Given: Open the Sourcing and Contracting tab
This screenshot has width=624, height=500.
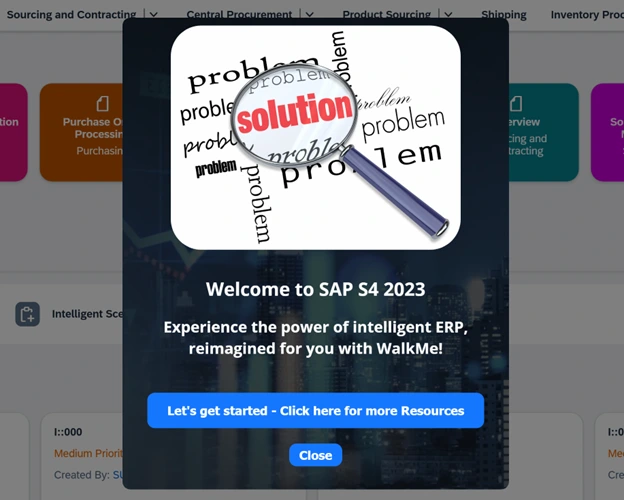Looking at the screenshot, I should (72, 15).
